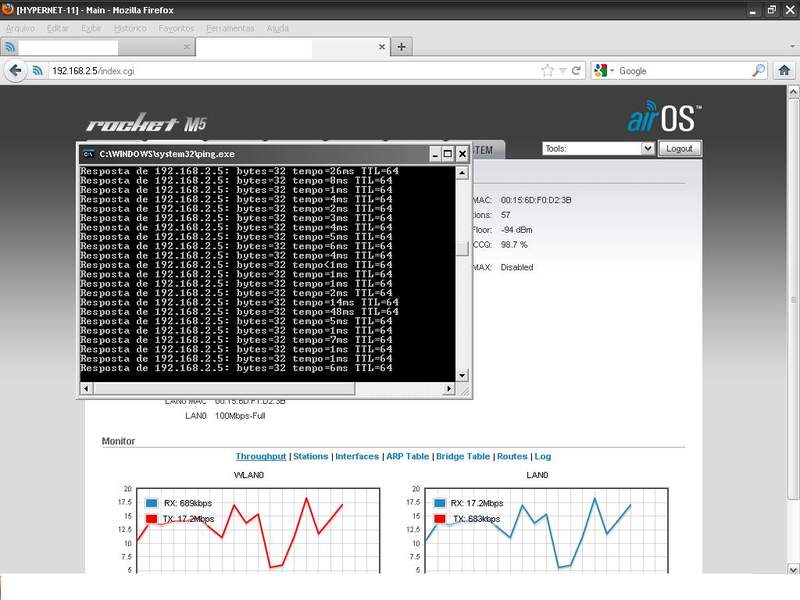Click the ping line with tempo=48ms

pos(239,312)
